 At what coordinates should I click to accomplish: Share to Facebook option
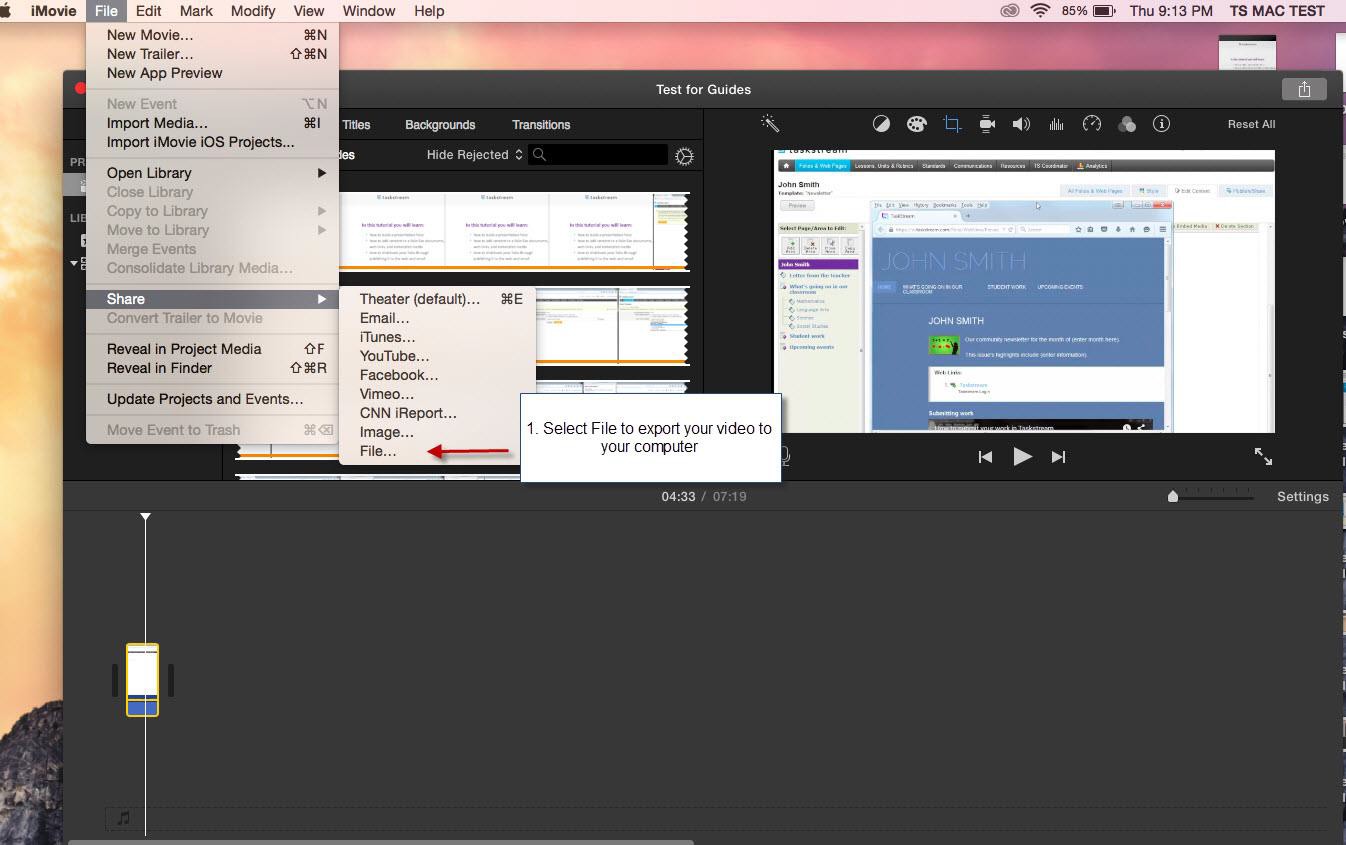click(437, 375)
